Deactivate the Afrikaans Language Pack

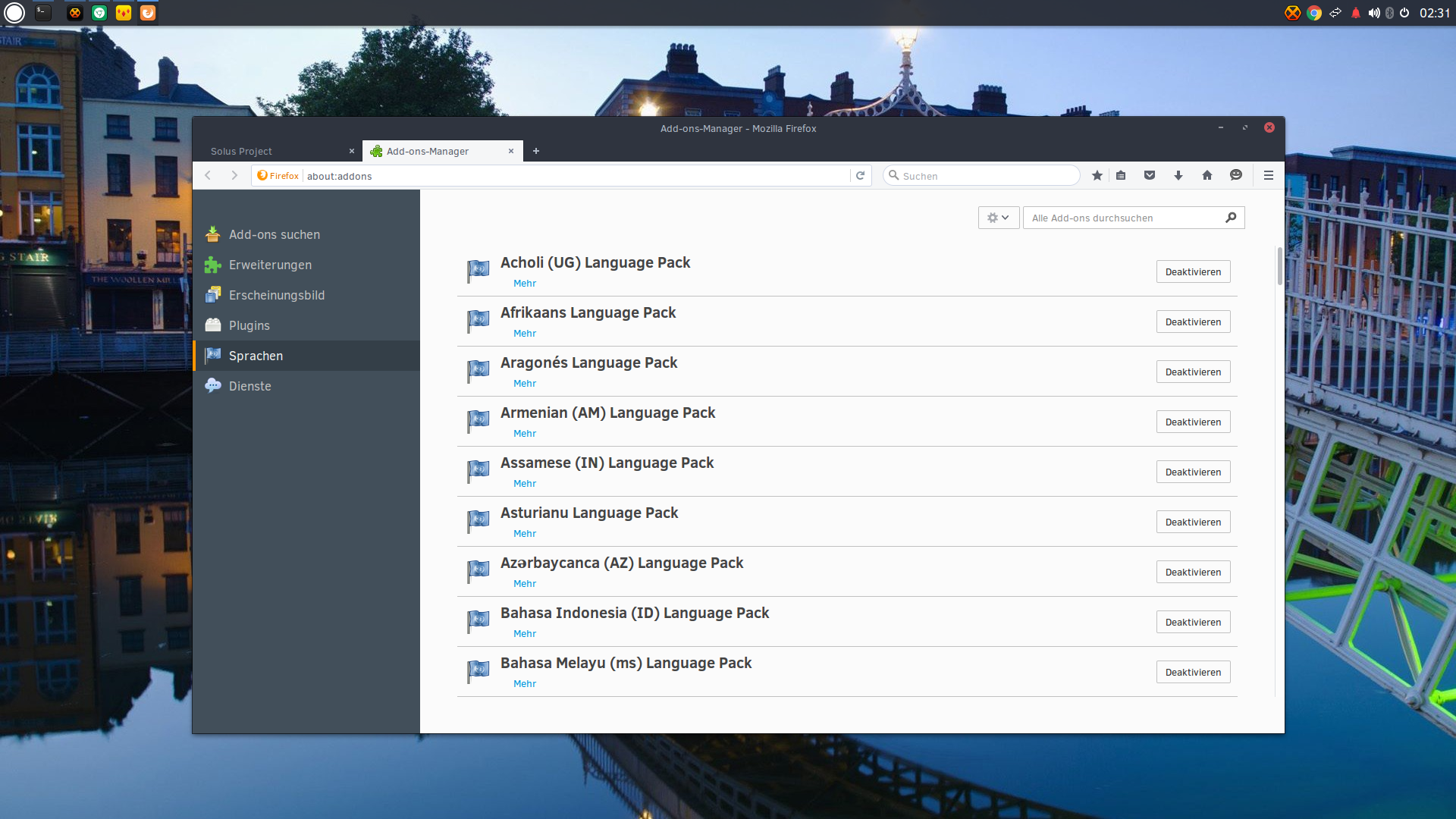point(1193,322)
